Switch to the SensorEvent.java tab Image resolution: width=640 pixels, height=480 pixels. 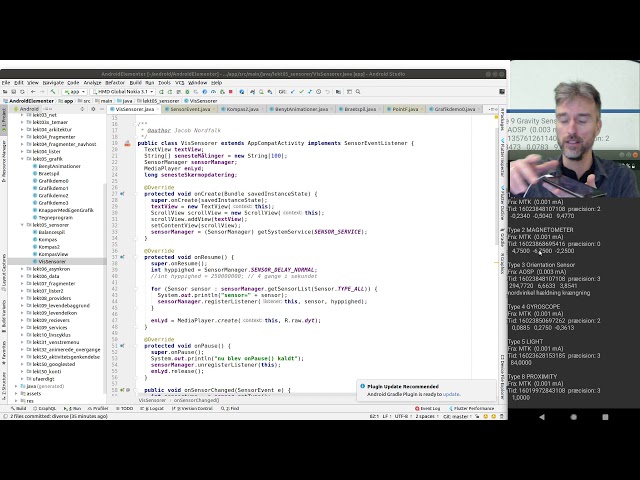[x=190, y=109]
